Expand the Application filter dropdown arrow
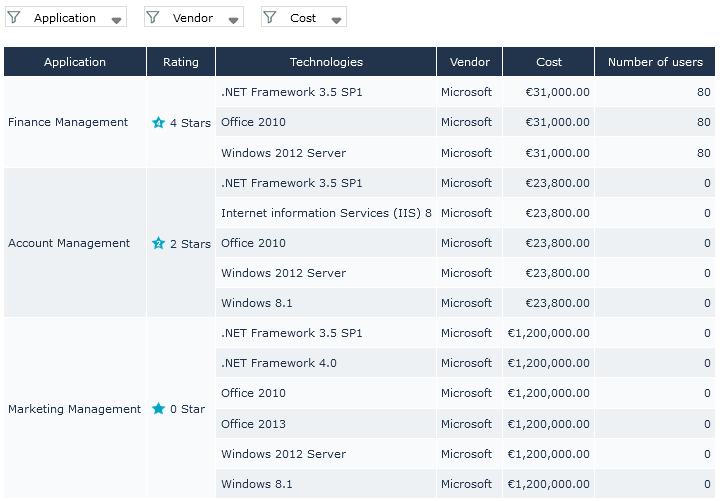Viewport: 720px width, 501px height. point(117,19)
